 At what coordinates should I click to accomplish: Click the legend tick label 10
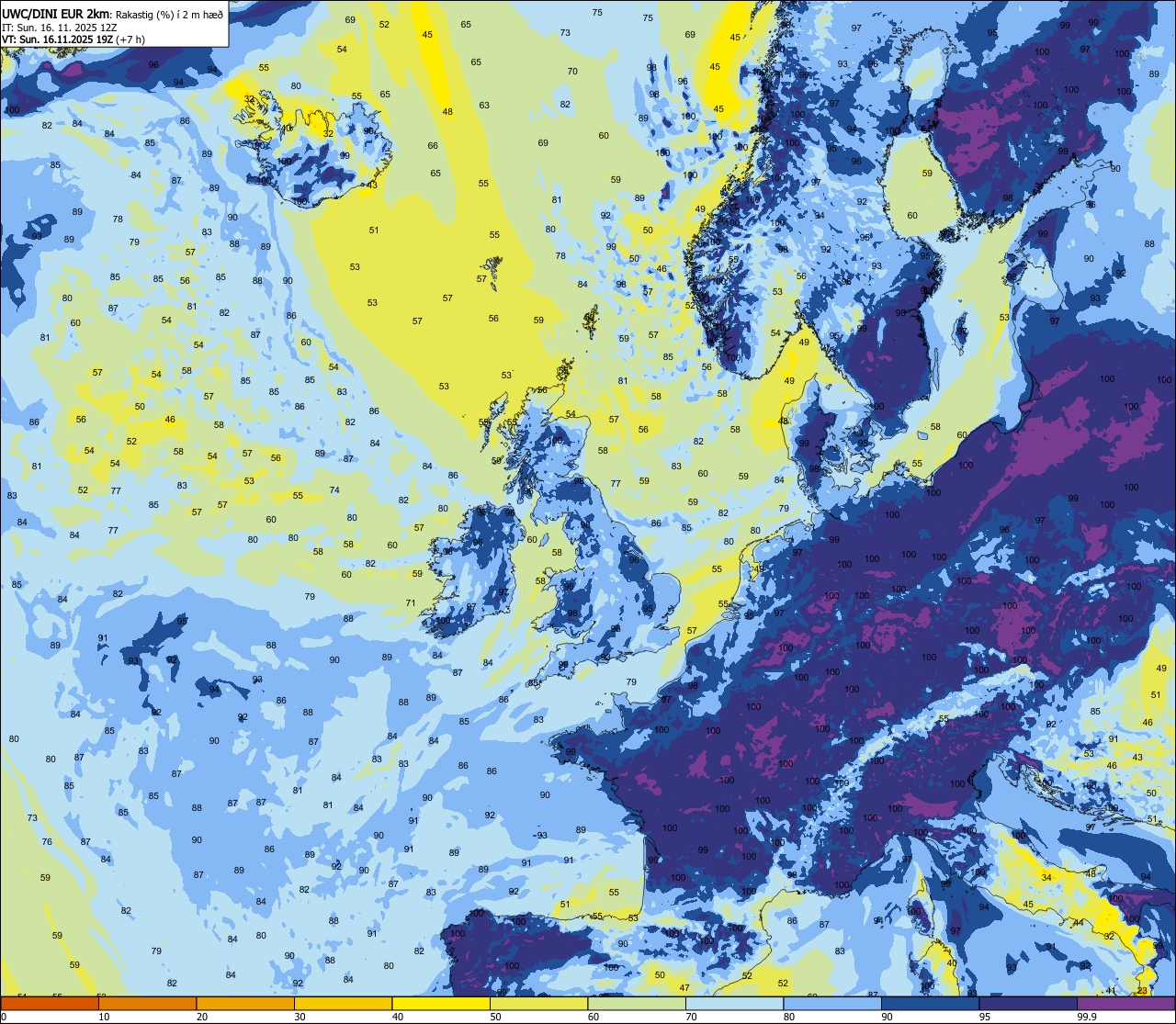pyautogui.click(x=104, y=1017)
